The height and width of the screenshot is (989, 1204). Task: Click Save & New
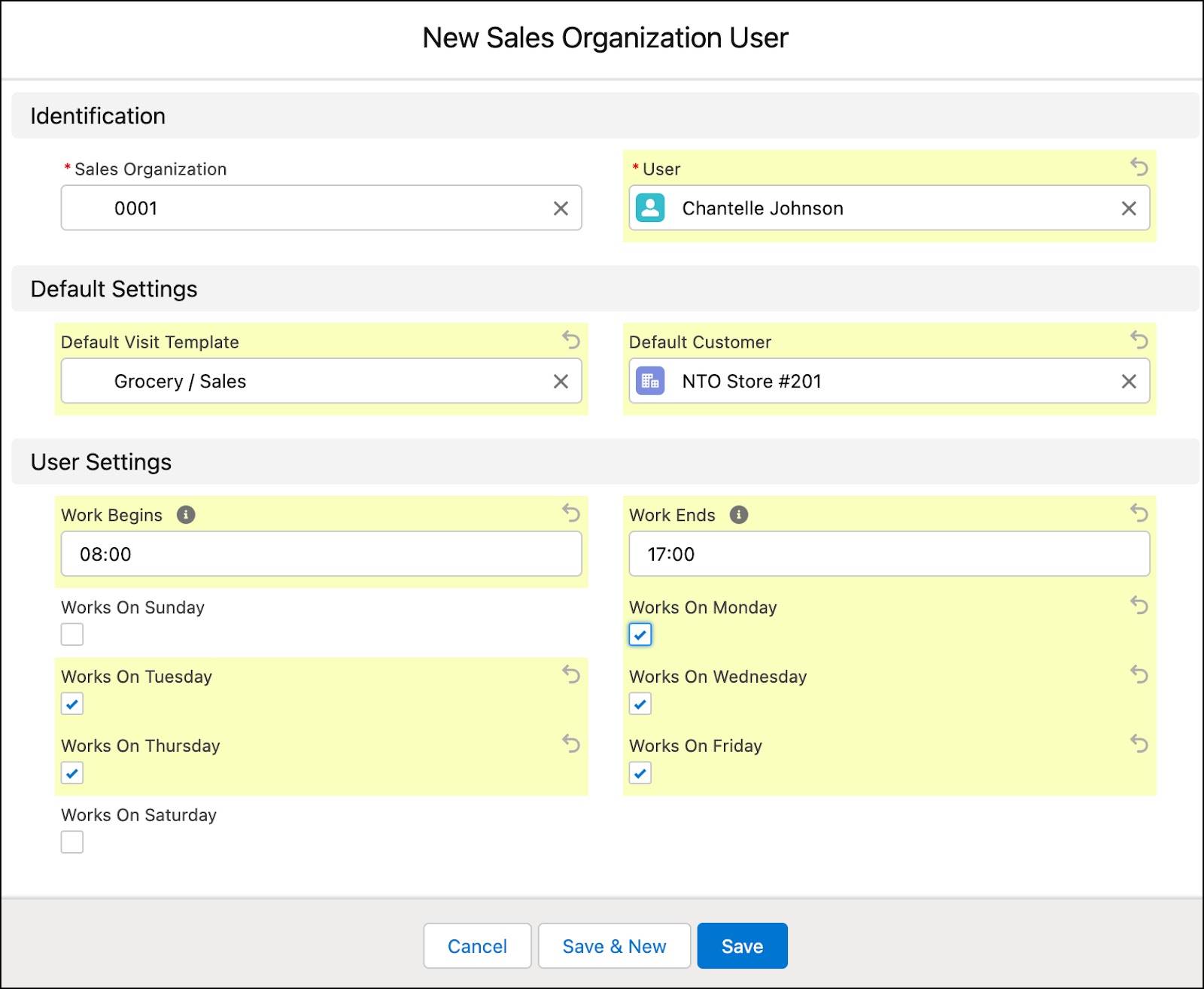[614, 945]
